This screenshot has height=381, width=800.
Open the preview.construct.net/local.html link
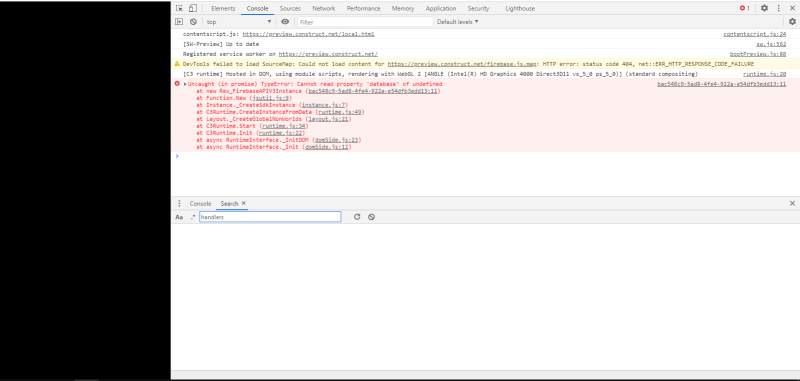pos(308,34)
